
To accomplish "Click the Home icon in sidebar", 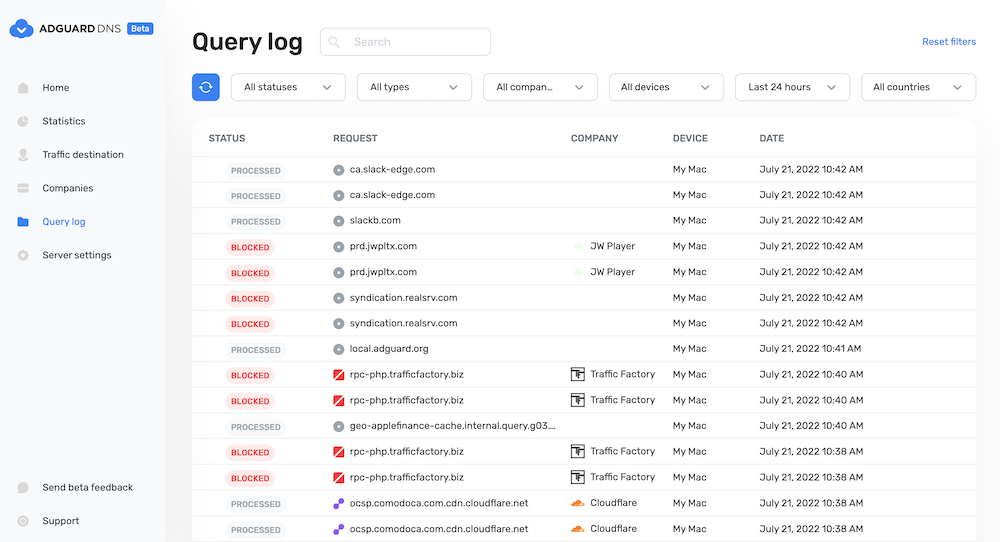I will [x=23, y=88].
